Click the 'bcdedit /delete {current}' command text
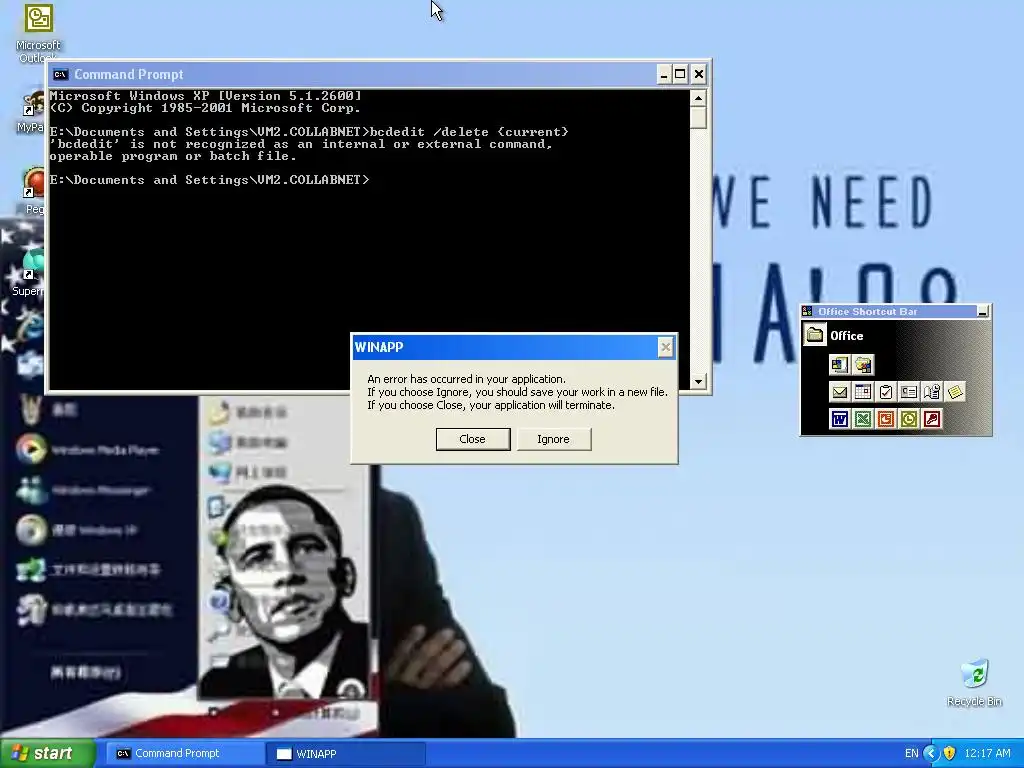The image size is (1024, 768). tap(469, 132)
